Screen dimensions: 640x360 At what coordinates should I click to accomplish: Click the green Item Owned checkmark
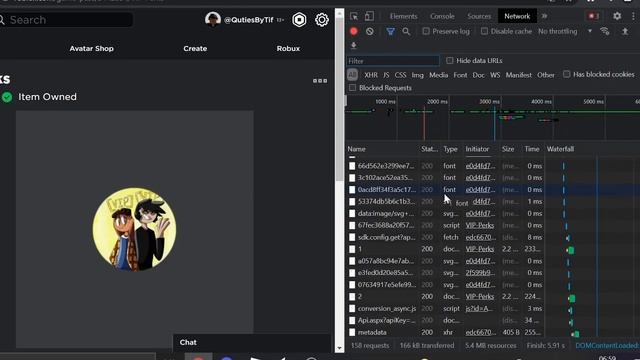click(7, 97)
